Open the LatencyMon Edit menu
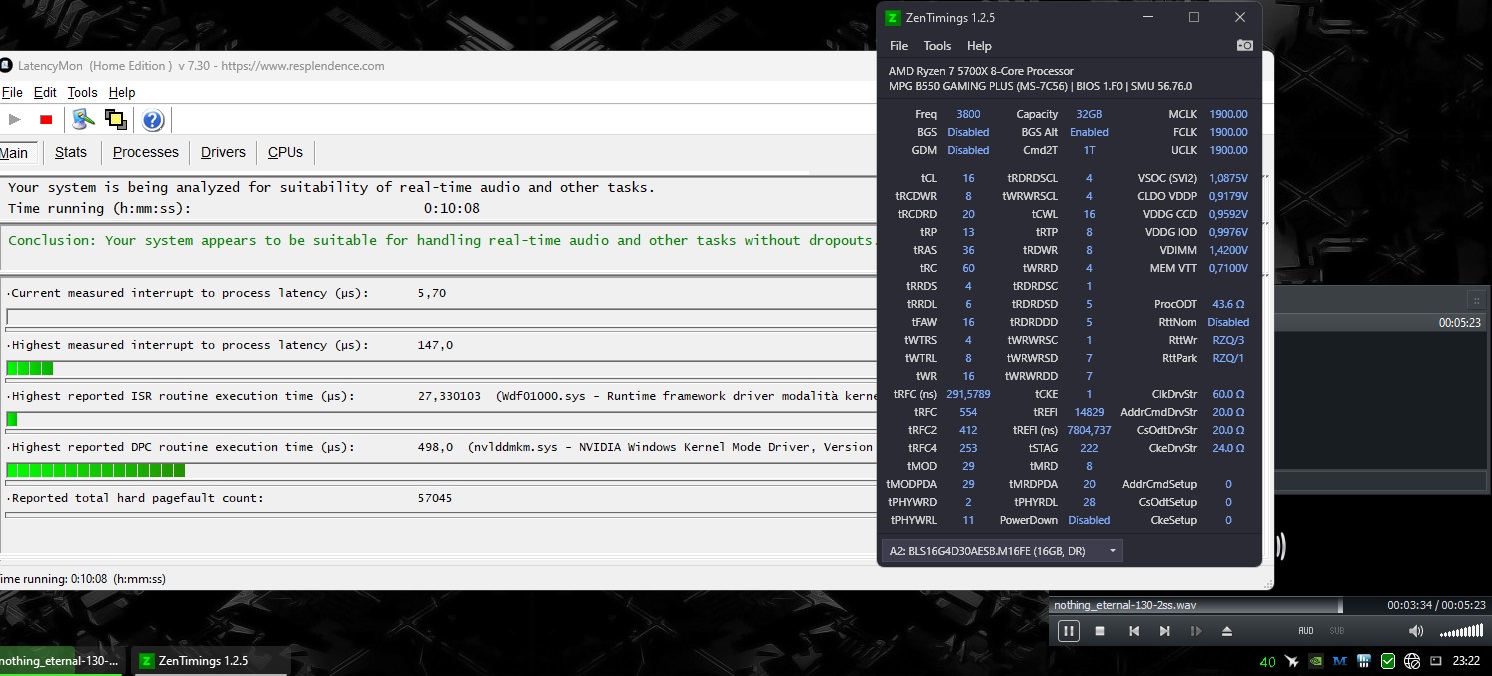 tap(45, 92)
